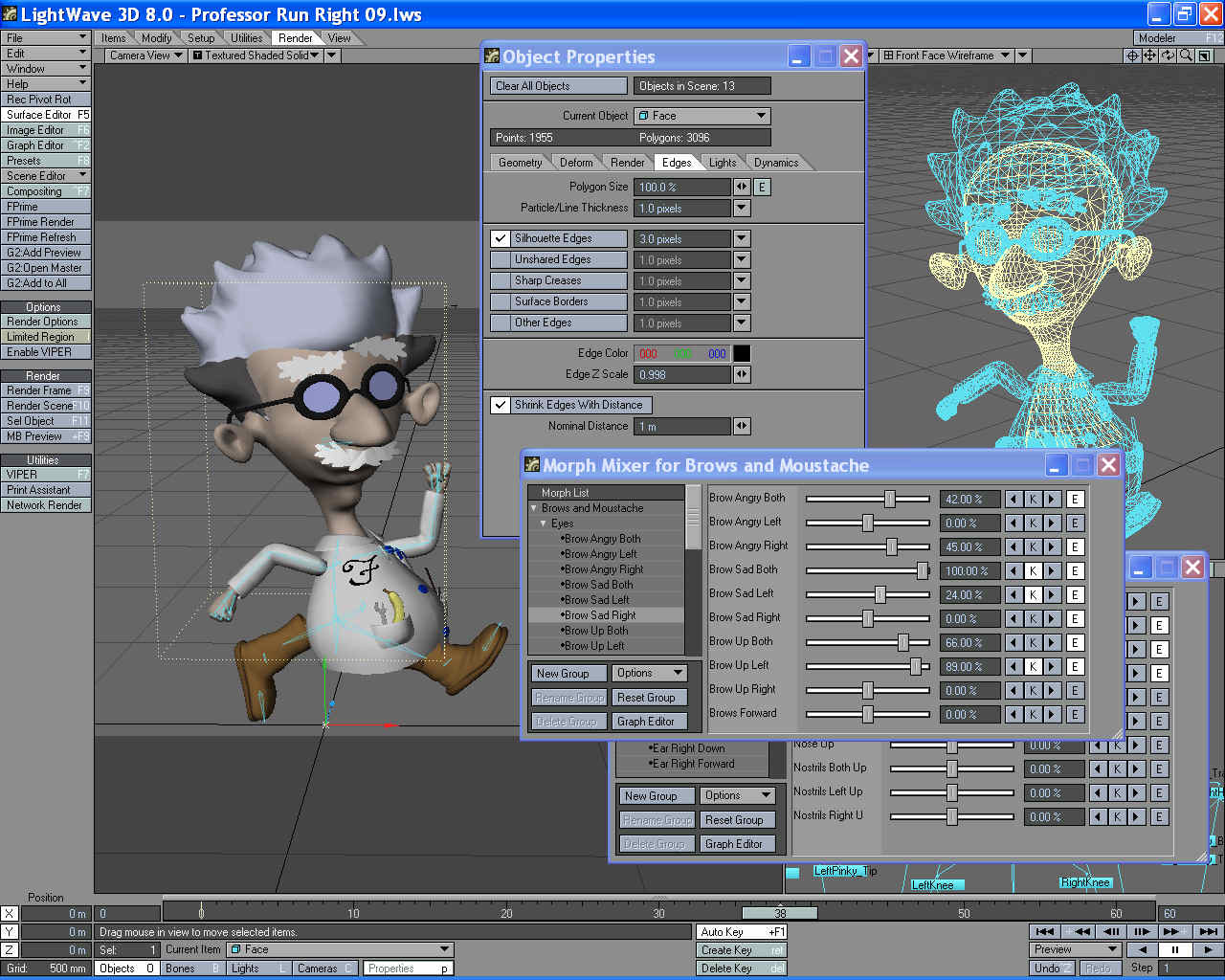This screenshot has height=980, width=1225.
Task: Click K keyframe button for Brow Angry Both
Action: (1033, 500)
